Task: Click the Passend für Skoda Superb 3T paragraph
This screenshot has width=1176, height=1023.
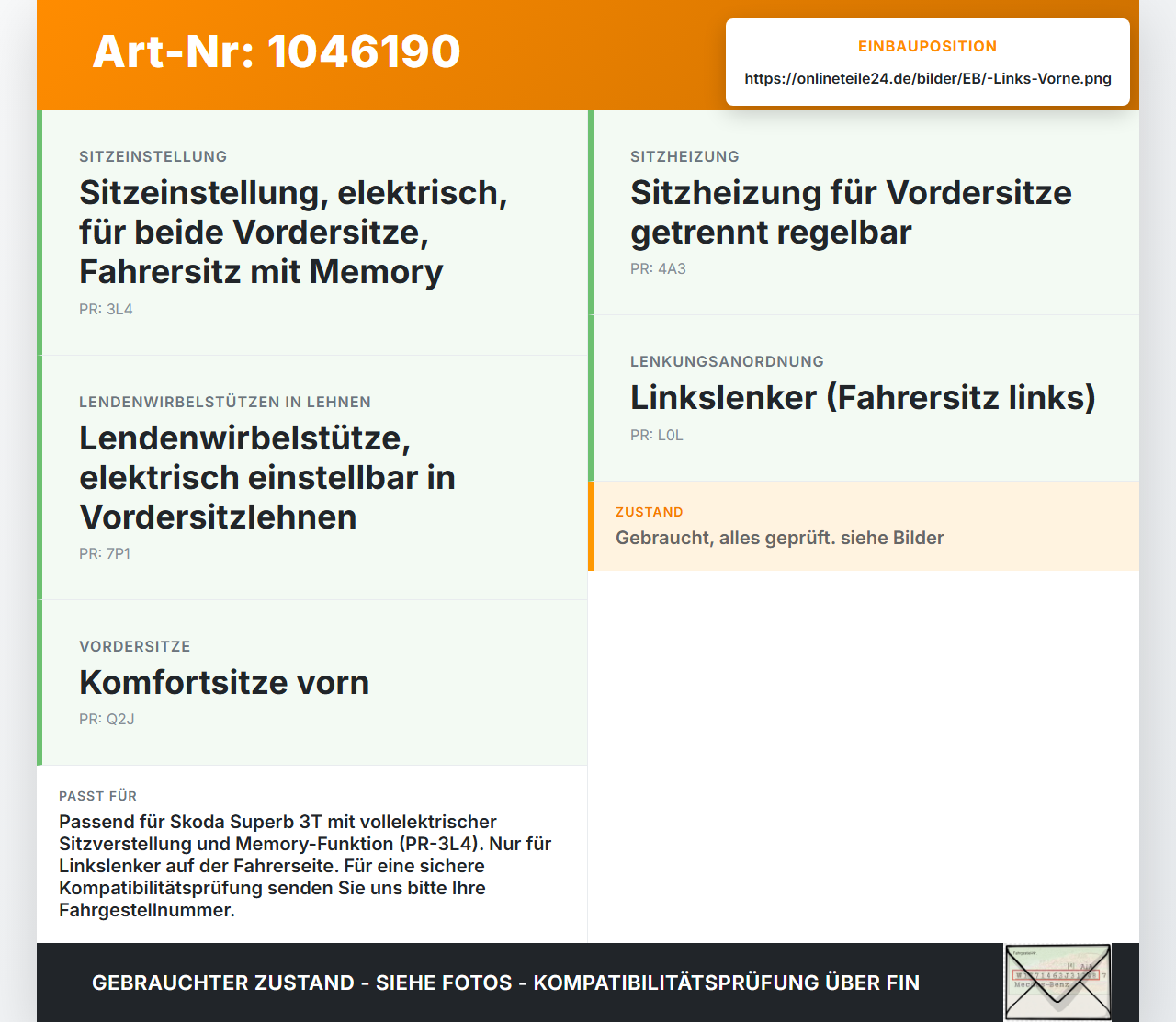Action: click(x=305, y=866)
